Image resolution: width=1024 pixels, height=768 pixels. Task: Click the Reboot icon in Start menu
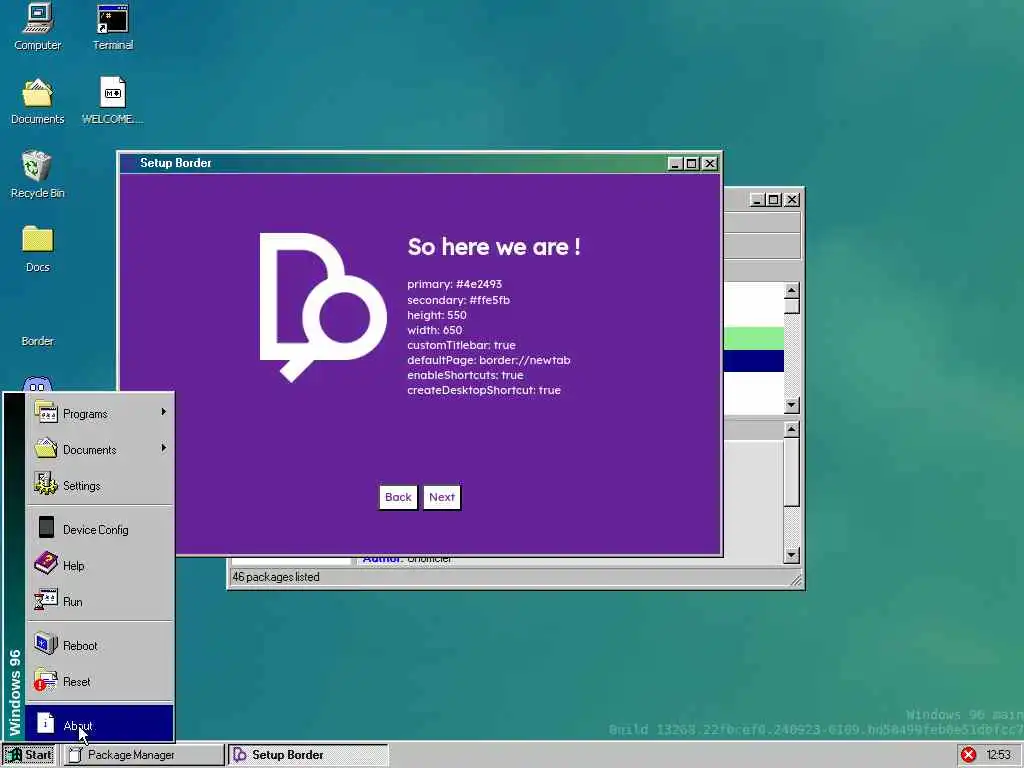tap(46, 644)
